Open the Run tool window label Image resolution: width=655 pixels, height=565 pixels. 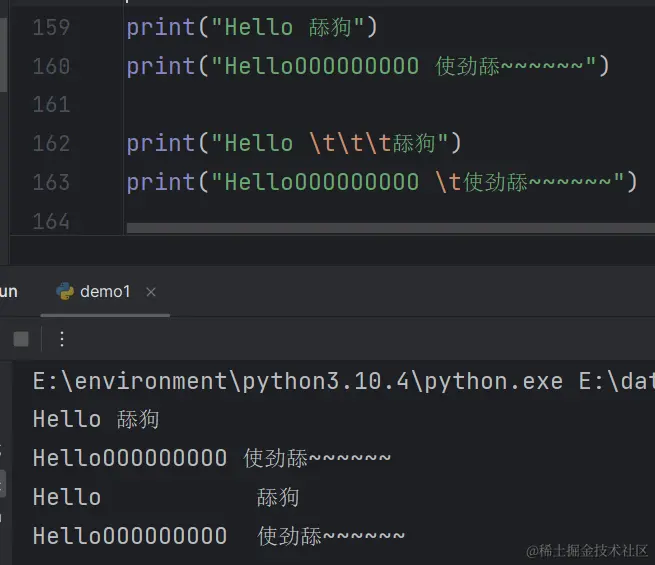pos(8,291)
